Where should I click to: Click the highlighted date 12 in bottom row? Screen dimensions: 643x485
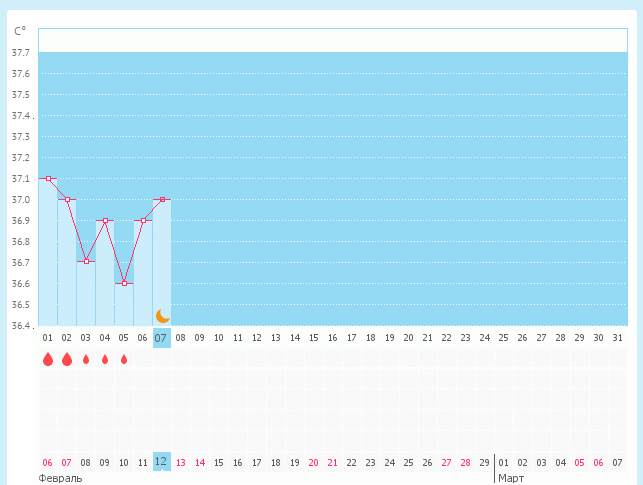tap(161, 462)
